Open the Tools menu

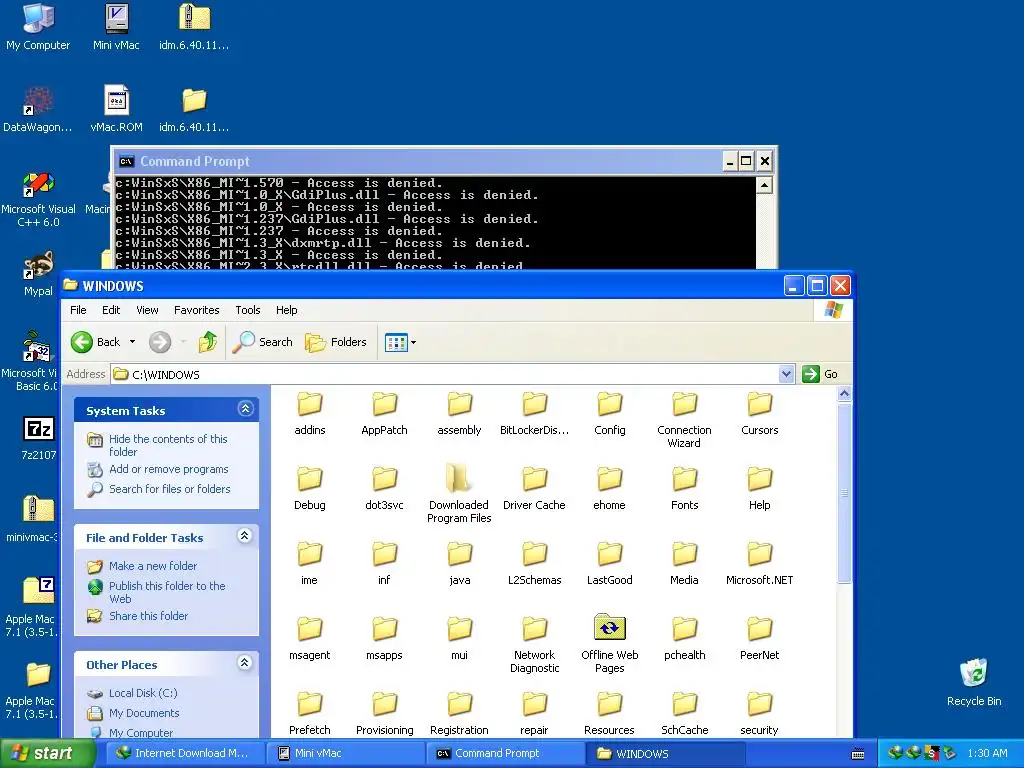[x=248, y=310]
